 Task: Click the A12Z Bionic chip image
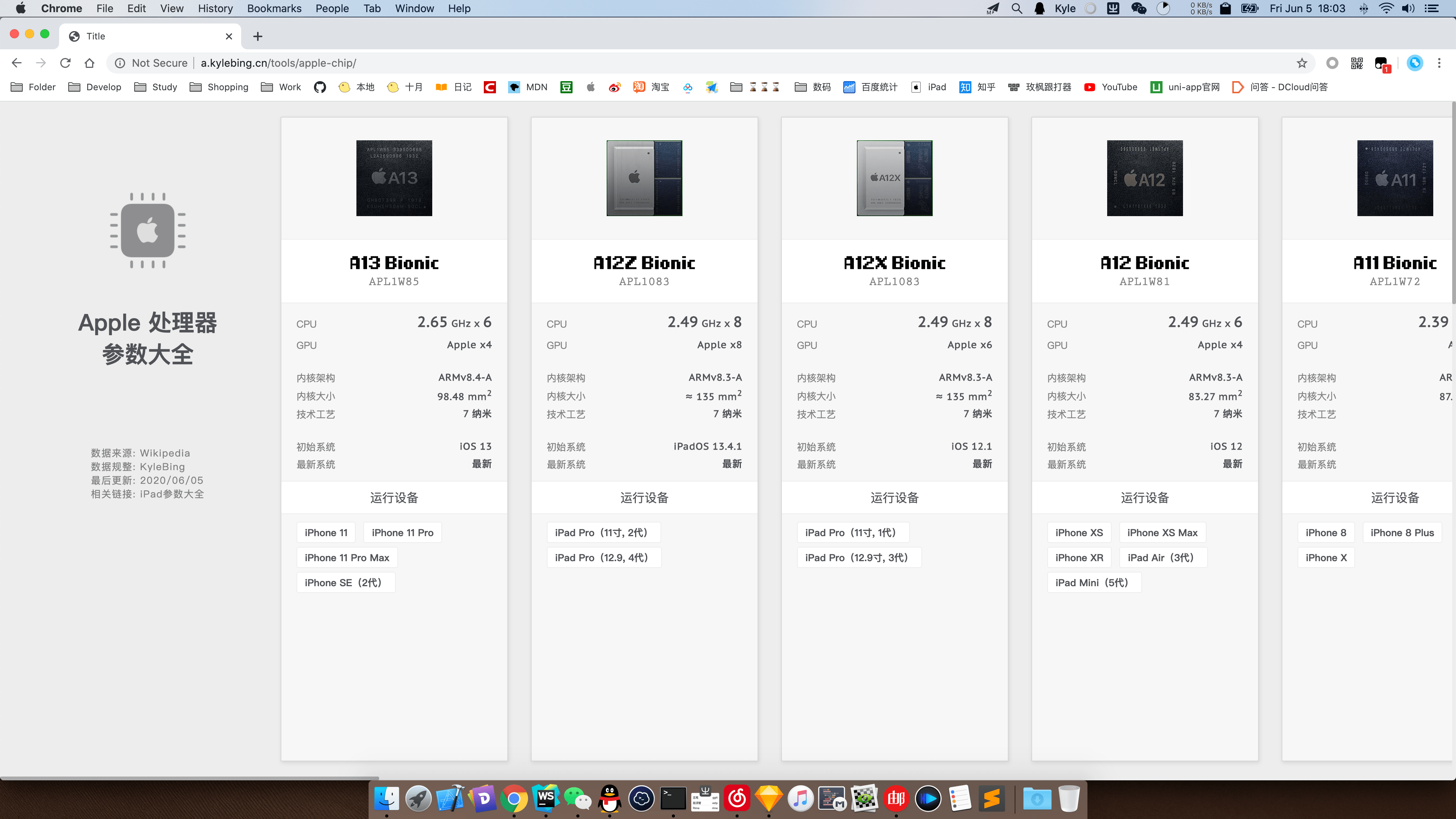[644, 178]
